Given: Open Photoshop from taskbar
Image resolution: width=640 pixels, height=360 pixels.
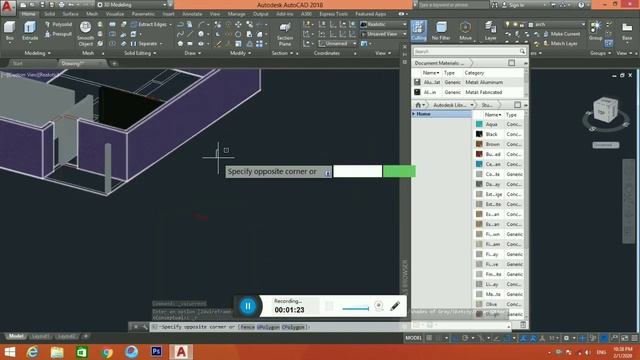Looking at the screenshot, I should pos(156,352).
